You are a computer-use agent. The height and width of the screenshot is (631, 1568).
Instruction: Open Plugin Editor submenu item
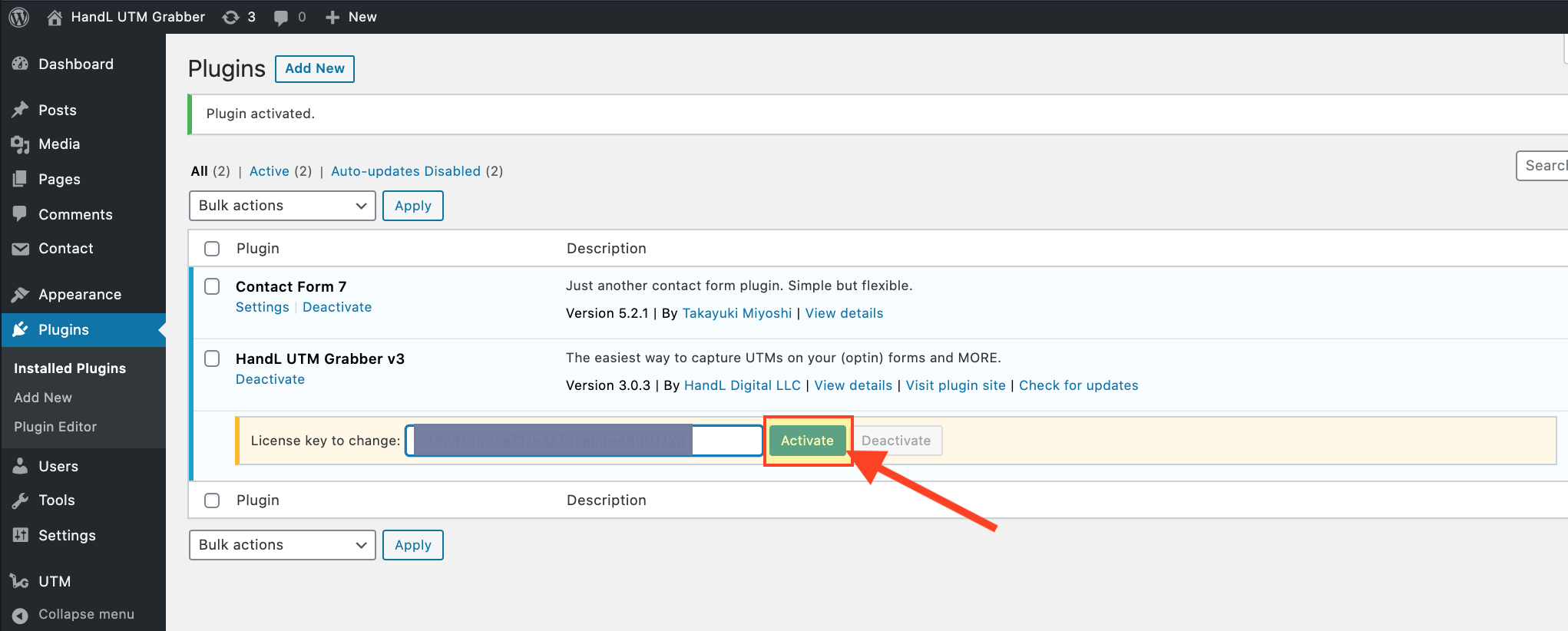(x=55, y=427)
